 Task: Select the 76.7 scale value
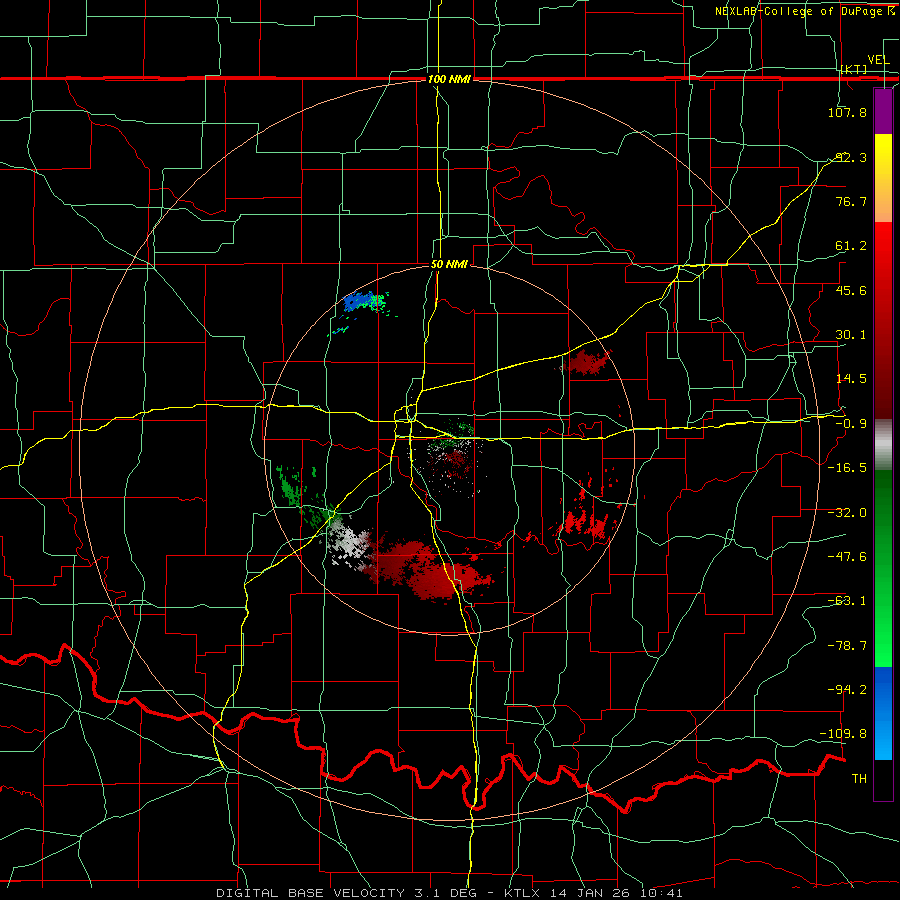851,201
